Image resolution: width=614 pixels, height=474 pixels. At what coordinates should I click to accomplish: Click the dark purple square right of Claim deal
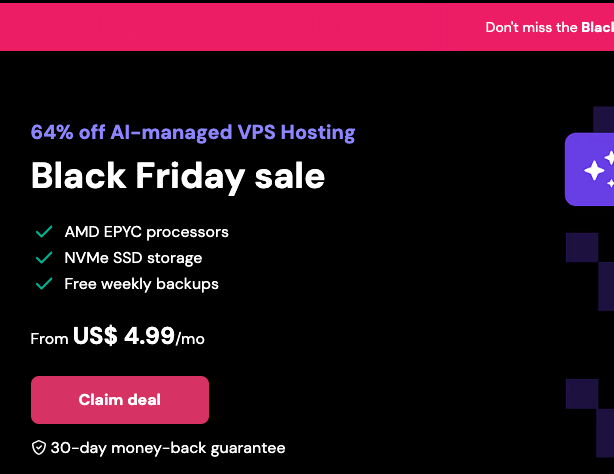click(581, 394)
